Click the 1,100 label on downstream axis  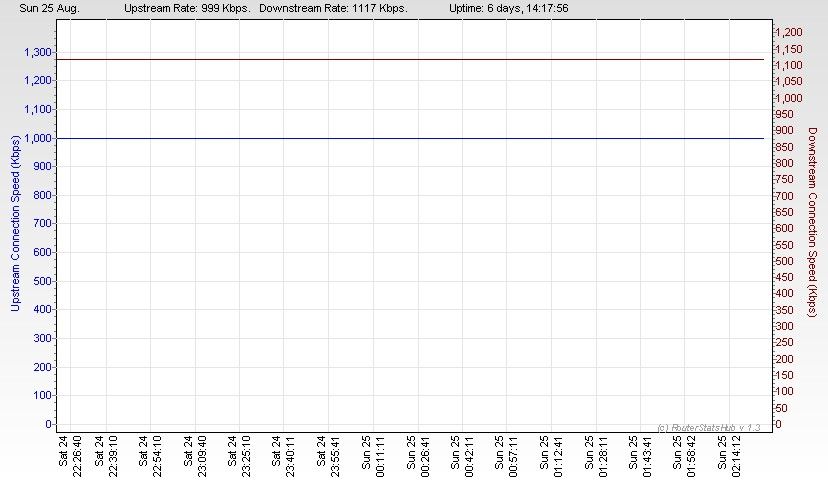point(789,65)
